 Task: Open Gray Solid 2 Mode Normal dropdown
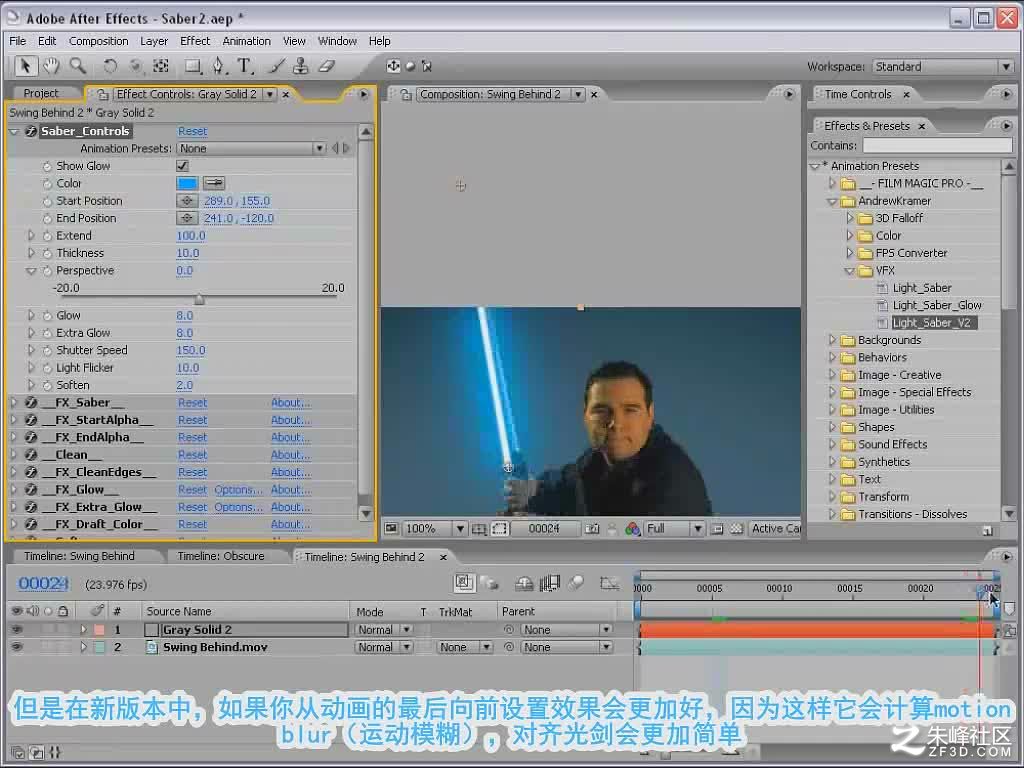tap(384, 630)
